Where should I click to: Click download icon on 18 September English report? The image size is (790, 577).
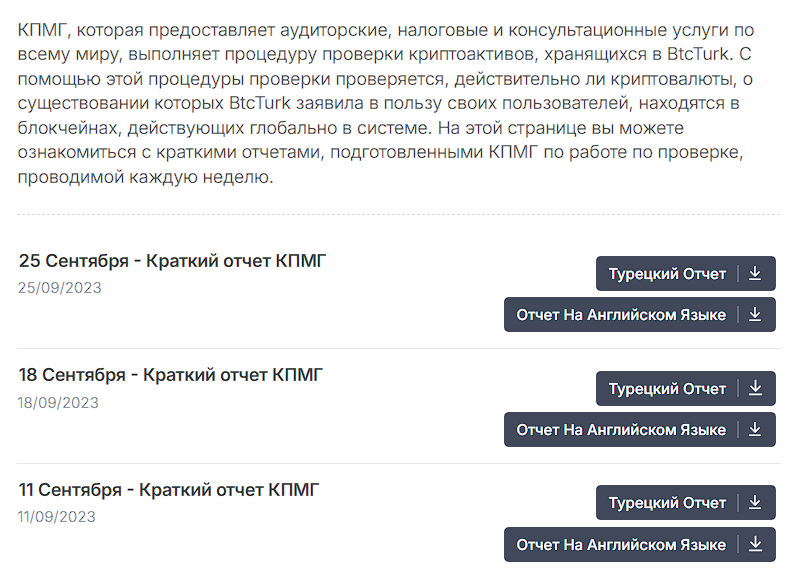click(755, 430)
